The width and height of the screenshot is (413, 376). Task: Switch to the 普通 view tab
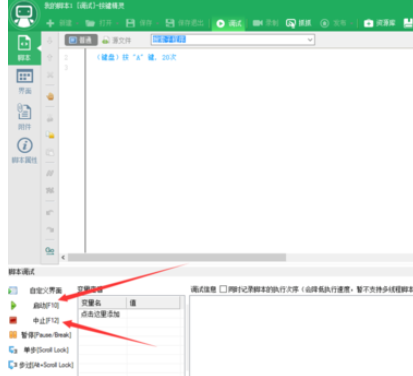coord(81,40)
